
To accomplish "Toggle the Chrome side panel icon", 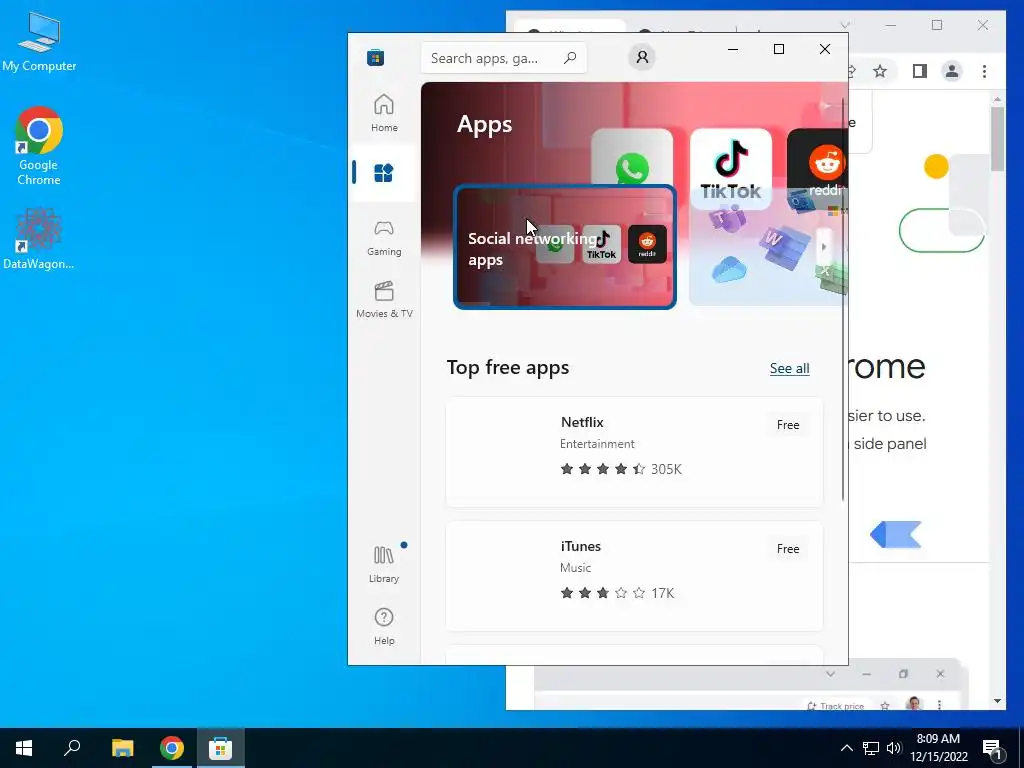I will [920, 71].
